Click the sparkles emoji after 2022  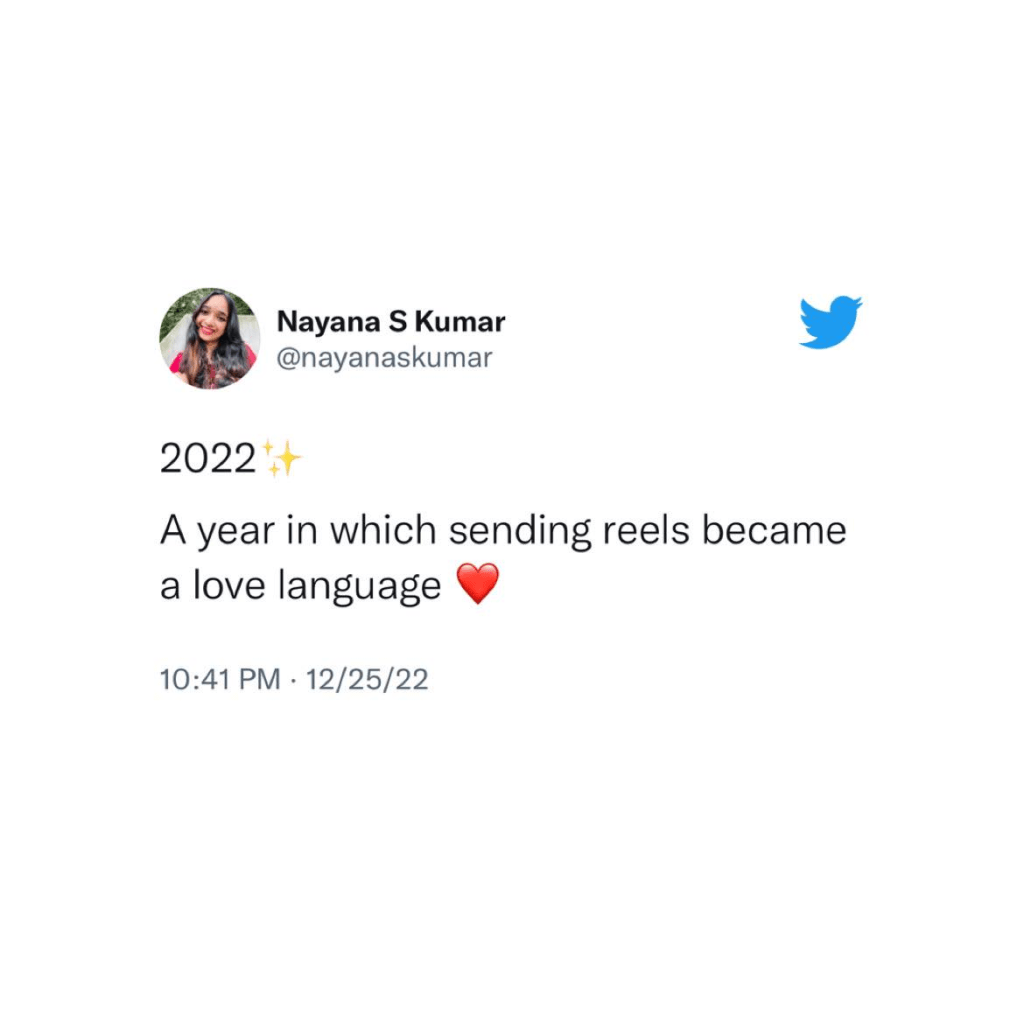point(281,458)
